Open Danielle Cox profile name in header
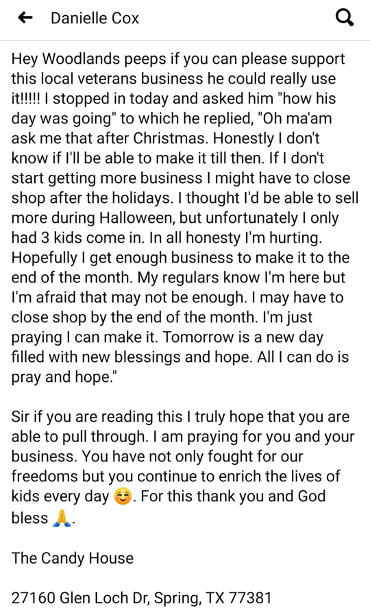Screen dimensions: 370x616 95,18
